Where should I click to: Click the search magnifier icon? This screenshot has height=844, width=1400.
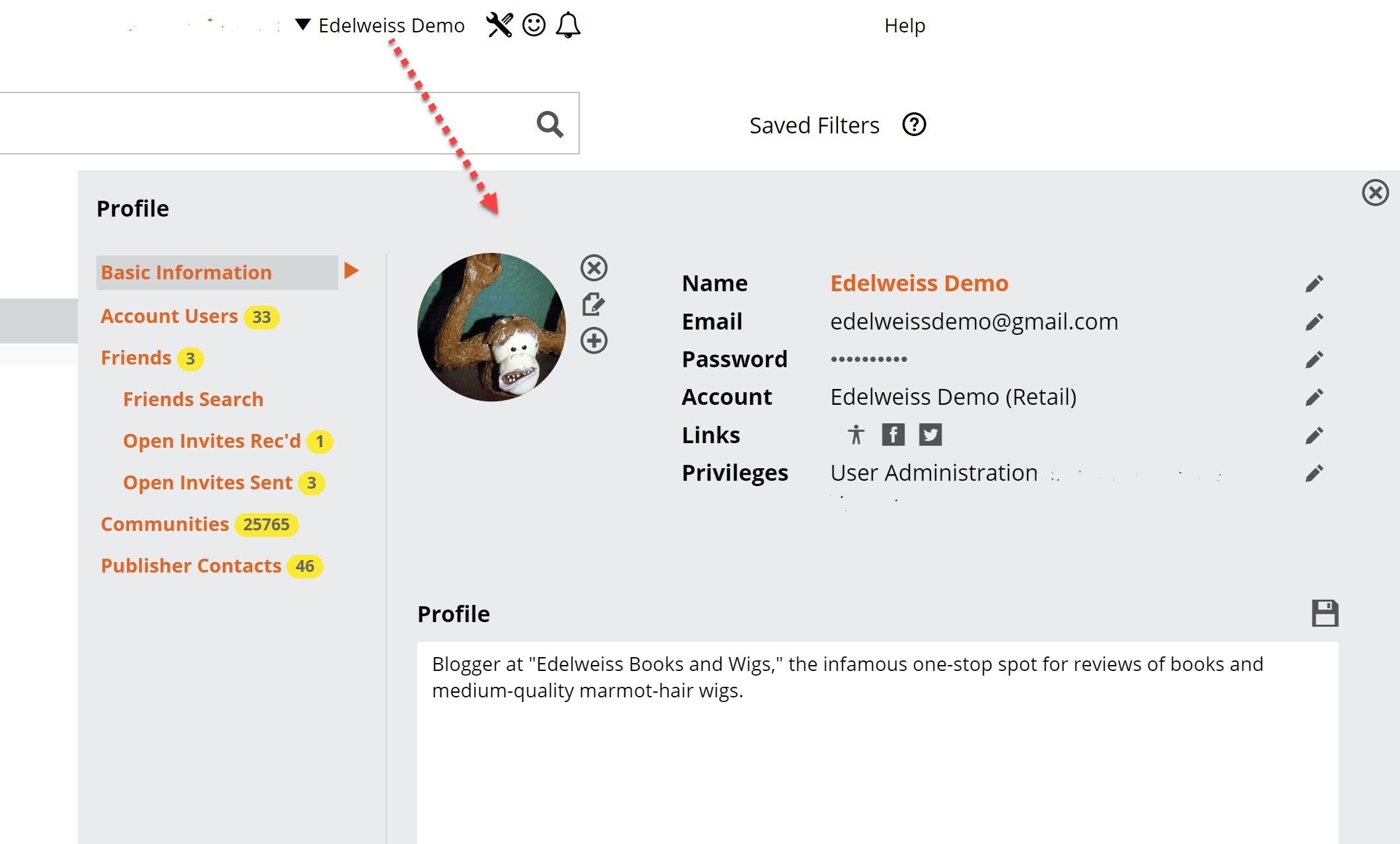pos(549,123)
